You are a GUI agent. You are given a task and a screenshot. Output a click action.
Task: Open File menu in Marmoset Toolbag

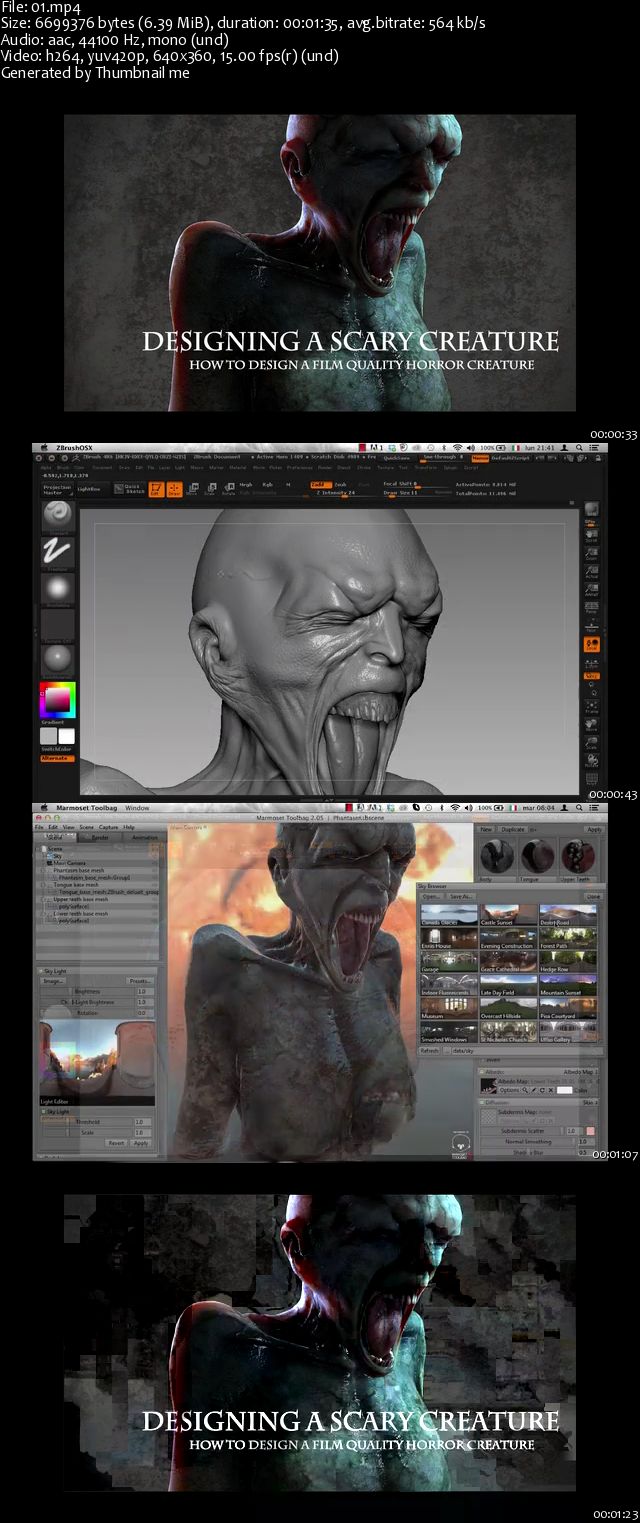[39, 828]
